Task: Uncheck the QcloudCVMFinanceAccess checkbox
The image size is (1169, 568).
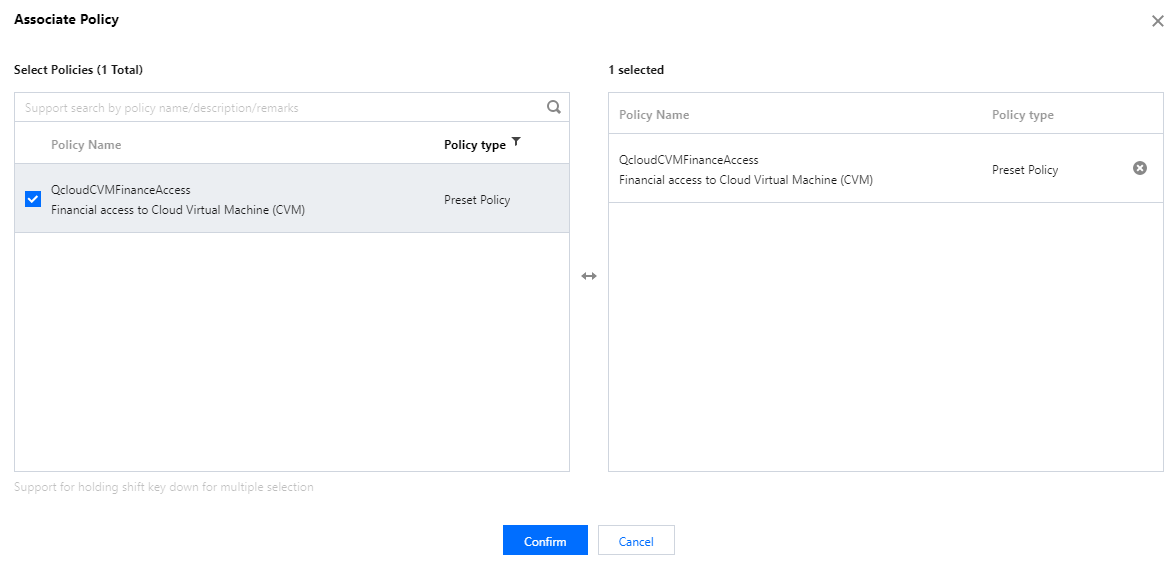Action: [x=33, y=199]
